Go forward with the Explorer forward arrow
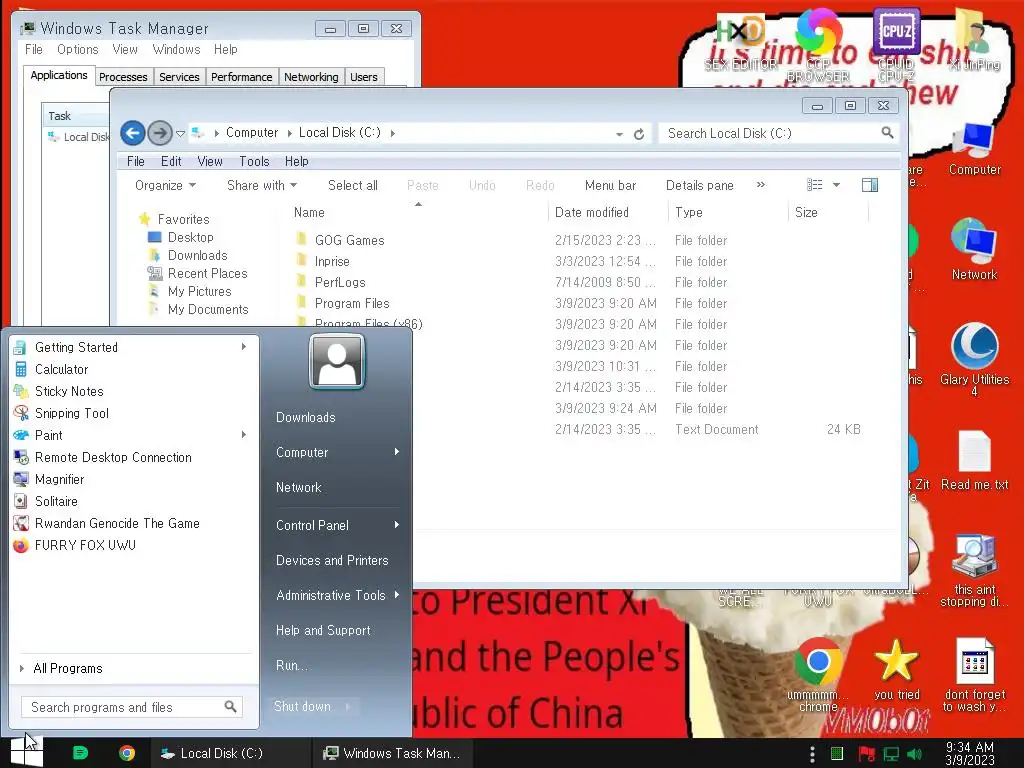The image size is (1024, 768). coord(159,133)
